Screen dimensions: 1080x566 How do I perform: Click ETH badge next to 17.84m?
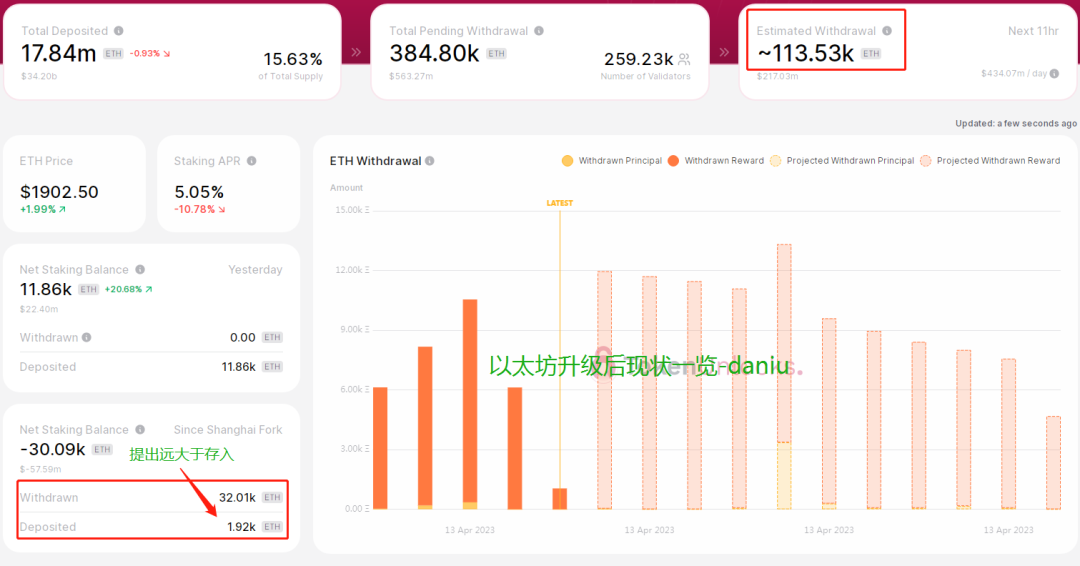(x=113, y=54)
